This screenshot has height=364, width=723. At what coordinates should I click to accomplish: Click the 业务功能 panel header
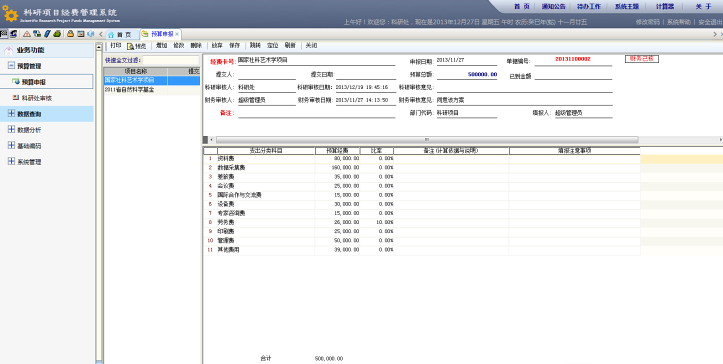click(47, 50)
